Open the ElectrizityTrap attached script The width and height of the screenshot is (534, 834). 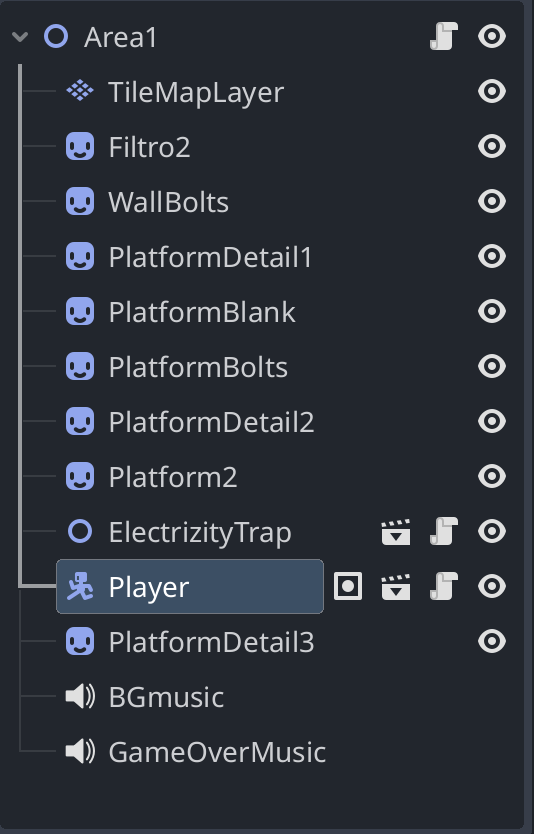tap(444, 531)
